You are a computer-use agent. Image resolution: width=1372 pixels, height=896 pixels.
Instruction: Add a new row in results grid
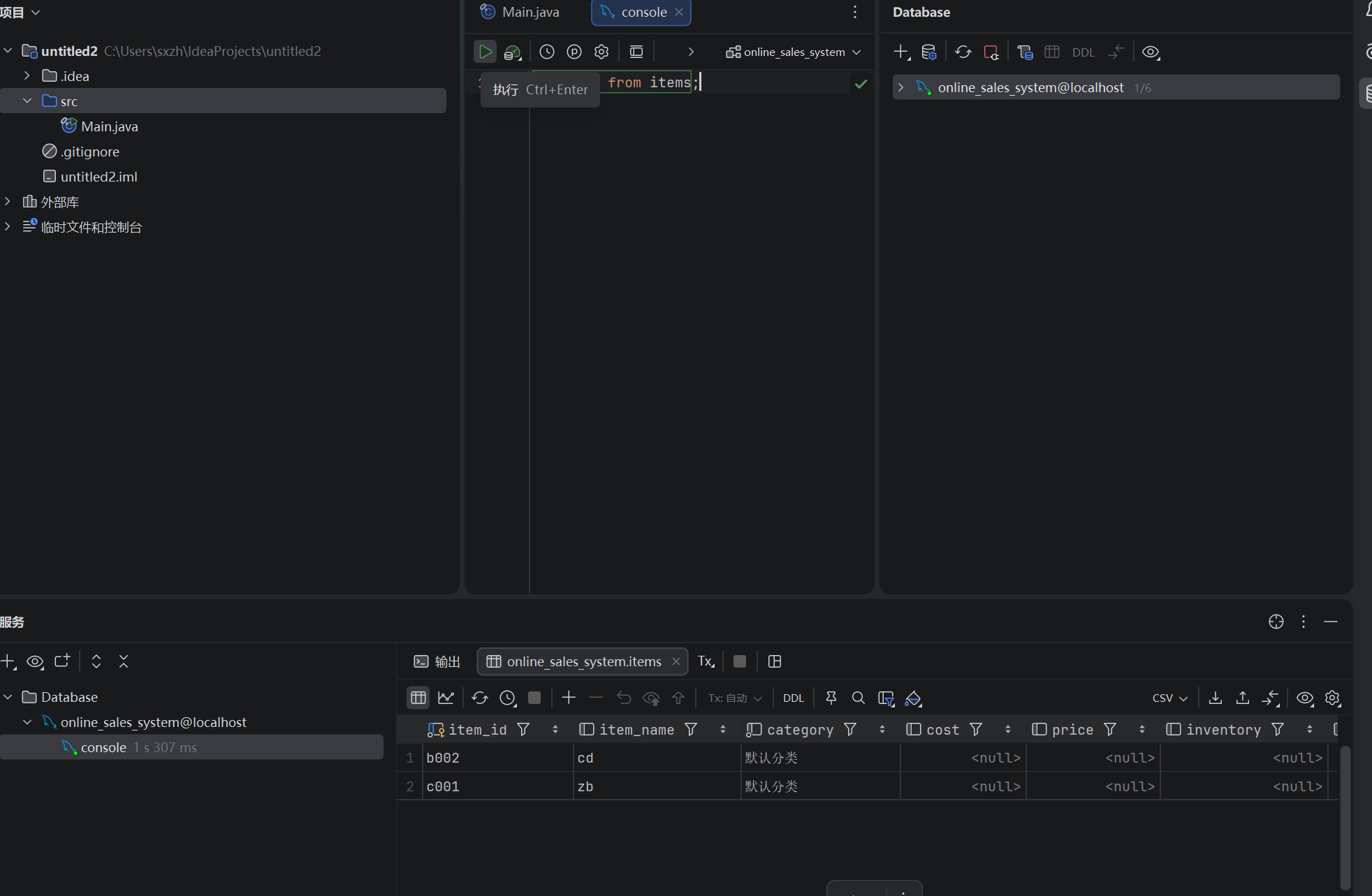[x=569, y=698]
